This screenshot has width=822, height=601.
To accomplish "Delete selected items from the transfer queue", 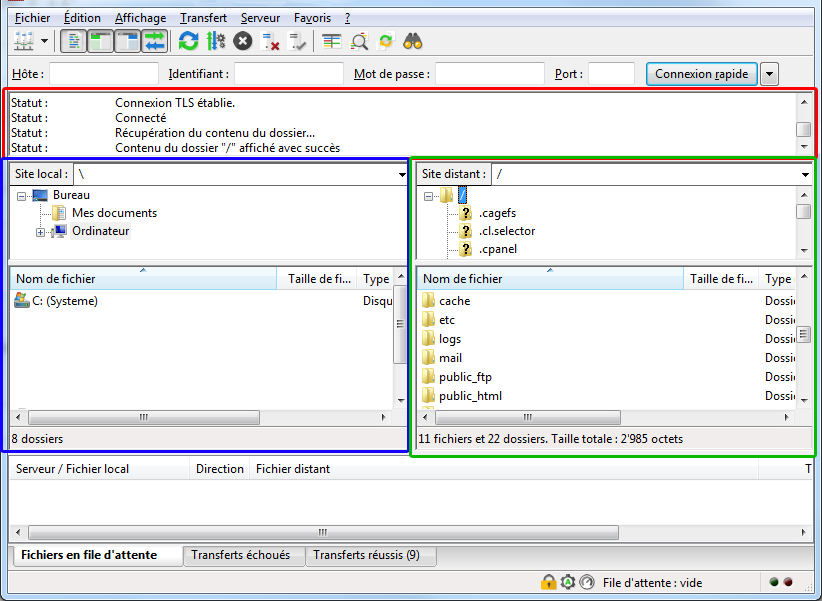I will pos(269,41).
